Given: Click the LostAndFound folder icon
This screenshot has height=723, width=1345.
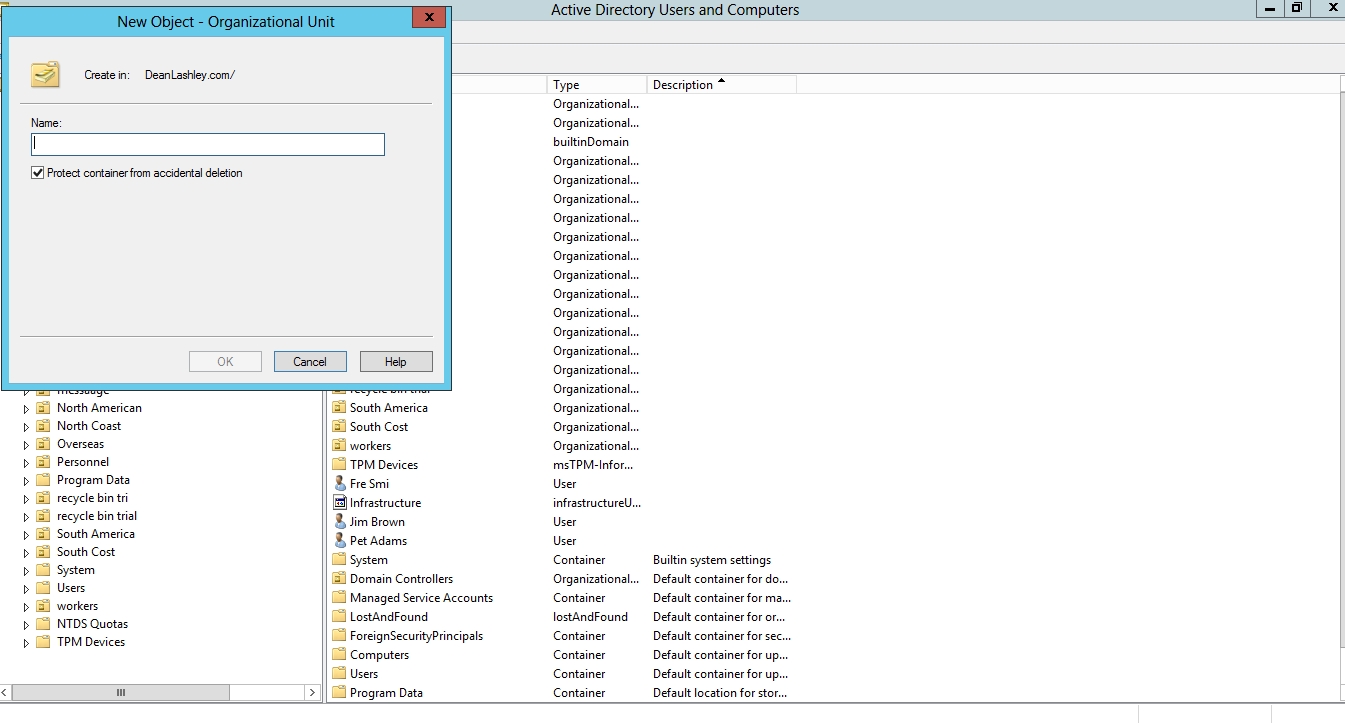Looking at the screenshot, I should (340, 617).
